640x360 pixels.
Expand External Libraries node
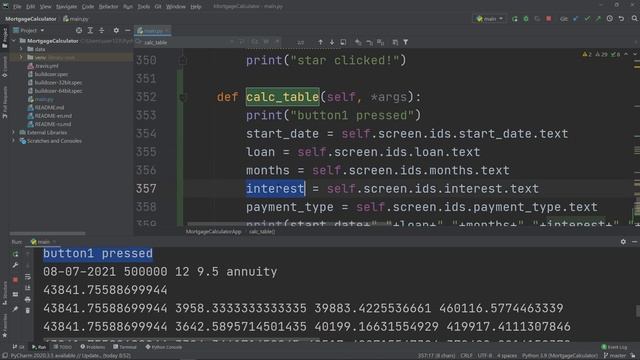point(14,133)
